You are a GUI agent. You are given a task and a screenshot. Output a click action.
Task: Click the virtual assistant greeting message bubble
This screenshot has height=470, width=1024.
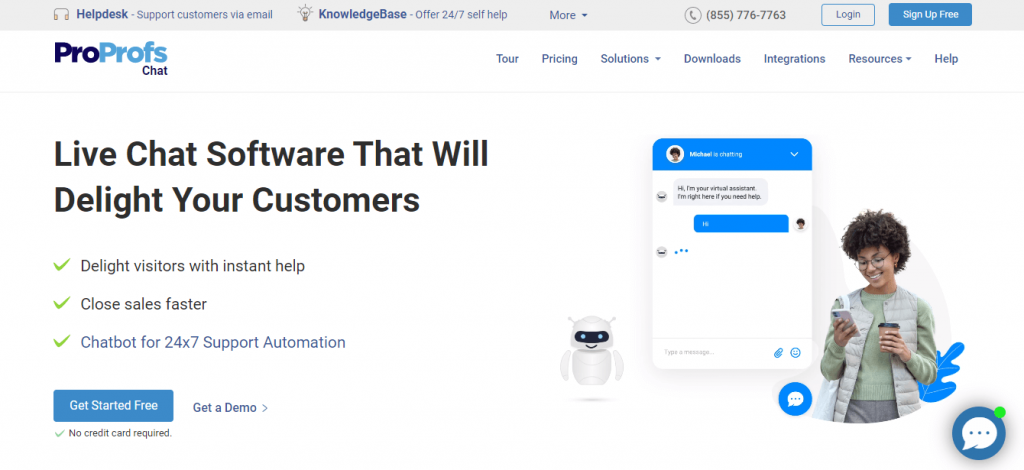click(718, 192)
